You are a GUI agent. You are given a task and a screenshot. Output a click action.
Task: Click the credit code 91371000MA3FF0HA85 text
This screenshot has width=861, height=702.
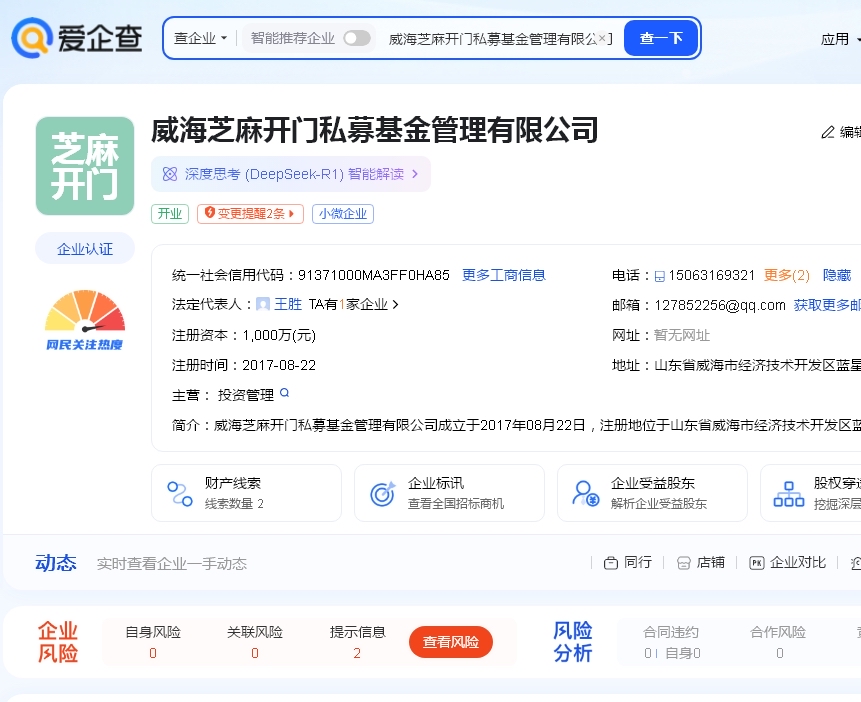[373, 275]
